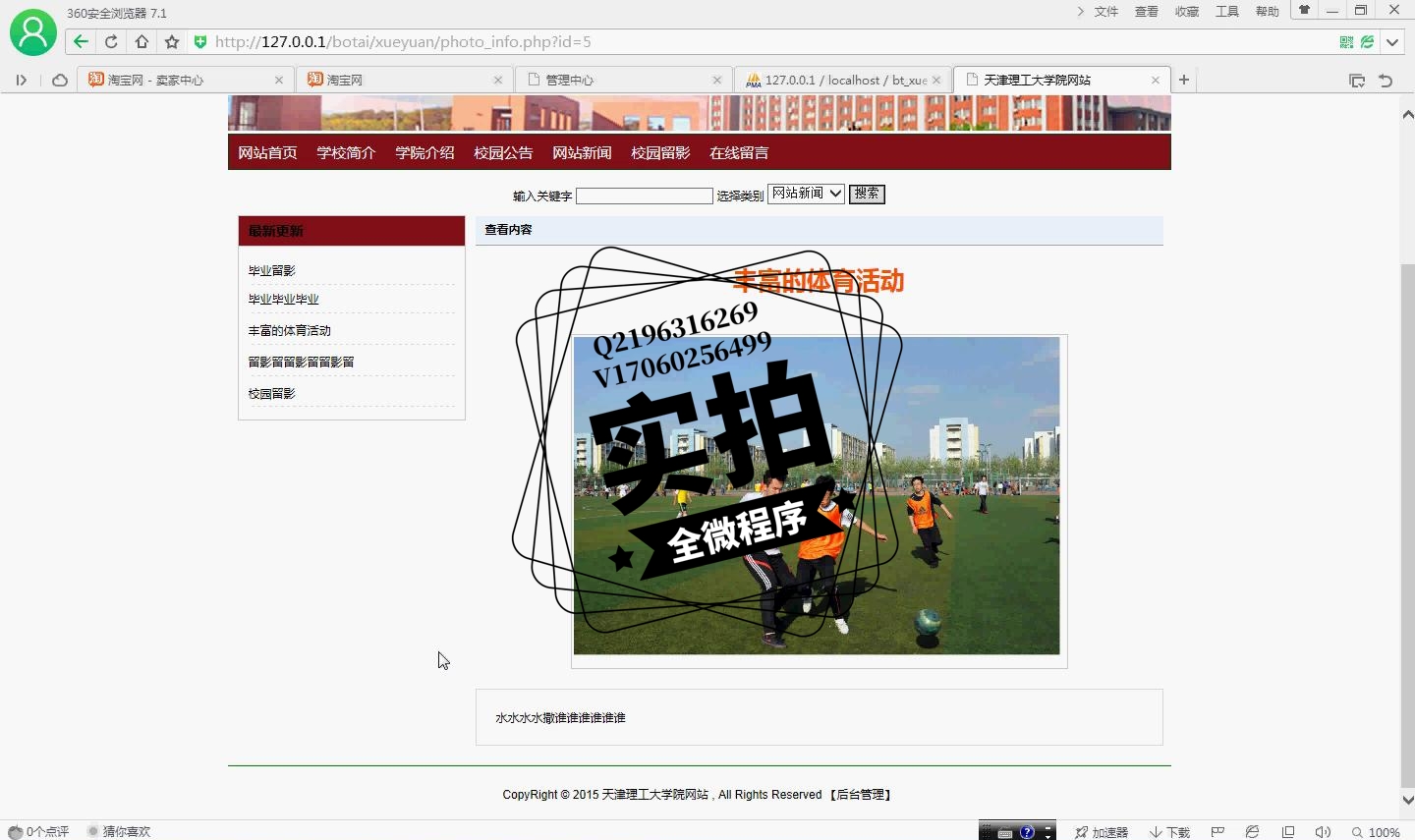Screen dimensions: 1415x840
Task: Open 学院介绍 navigation link
Action: pos(424,153)
